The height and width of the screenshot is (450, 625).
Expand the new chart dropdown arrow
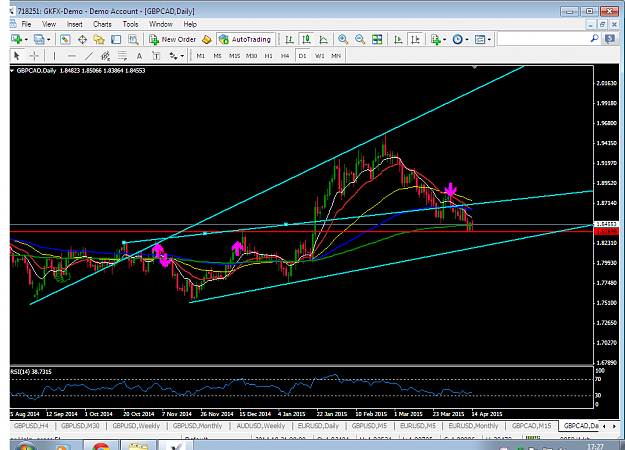tap(26, 39)
